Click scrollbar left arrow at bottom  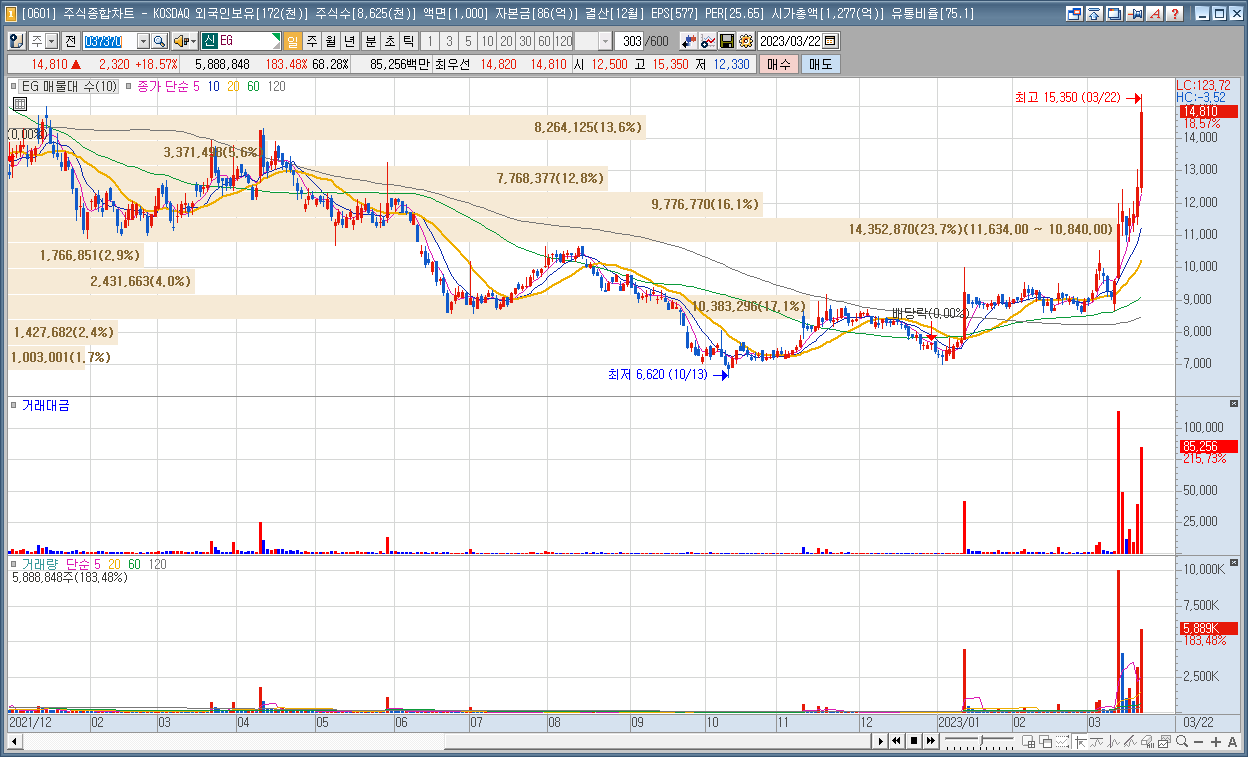[14, 741]
